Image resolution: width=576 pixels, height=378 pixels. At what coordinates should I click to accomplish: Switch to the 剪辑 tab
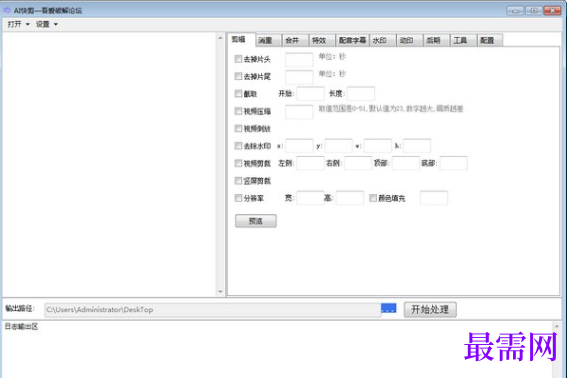241,40
